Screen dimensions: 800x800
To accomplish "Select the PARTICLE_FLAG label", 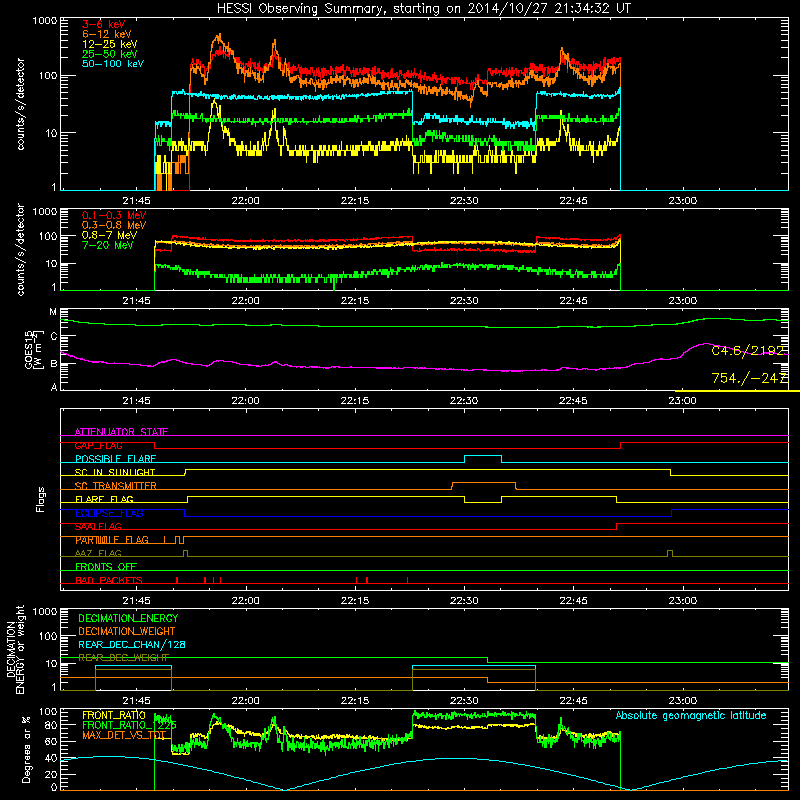I will point(112,540).
